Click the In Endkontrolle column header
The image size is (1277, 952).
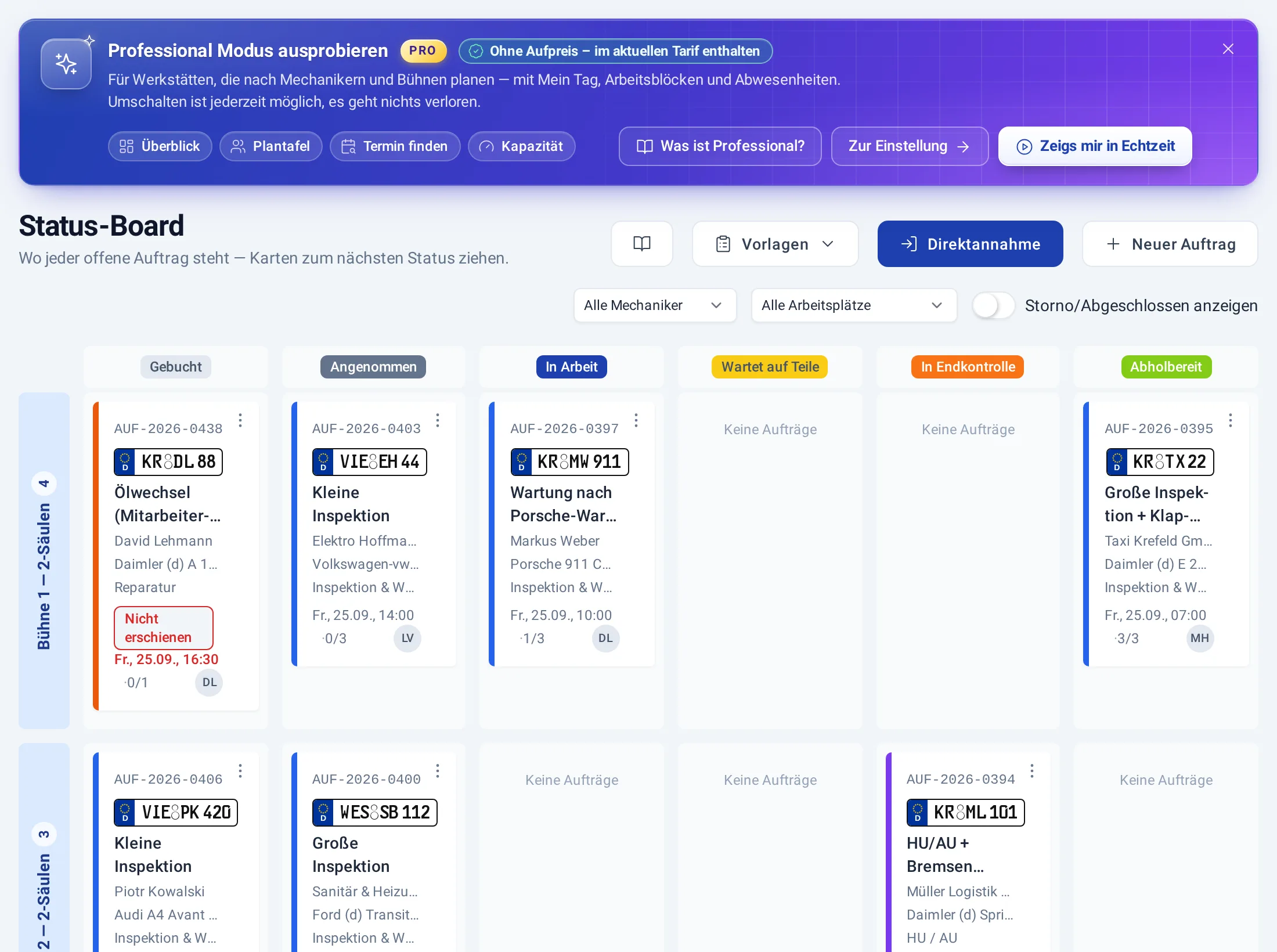click(x=968, y=367)
